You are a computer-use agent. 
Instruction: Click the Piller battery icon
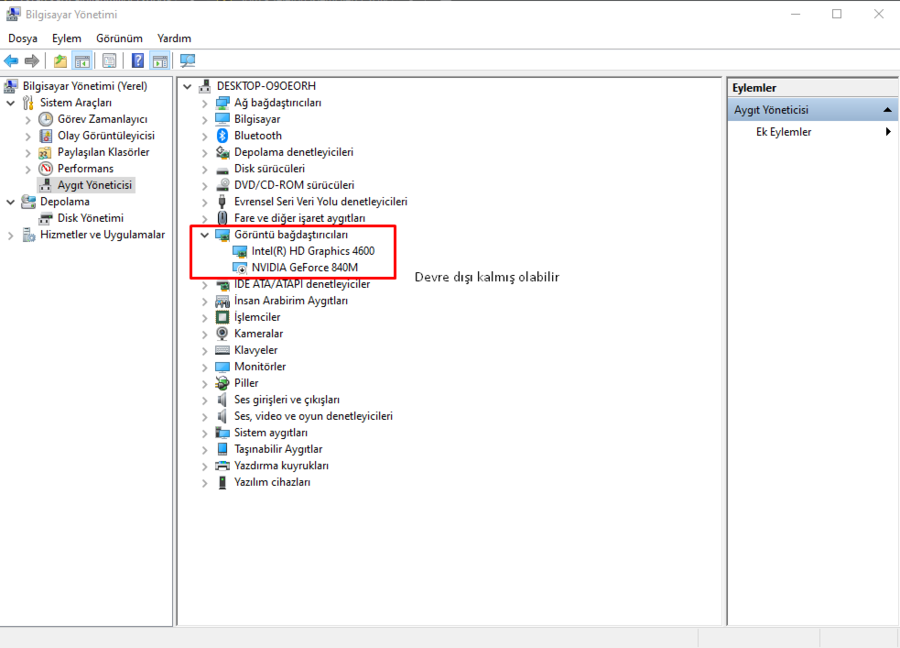point(222,383)
